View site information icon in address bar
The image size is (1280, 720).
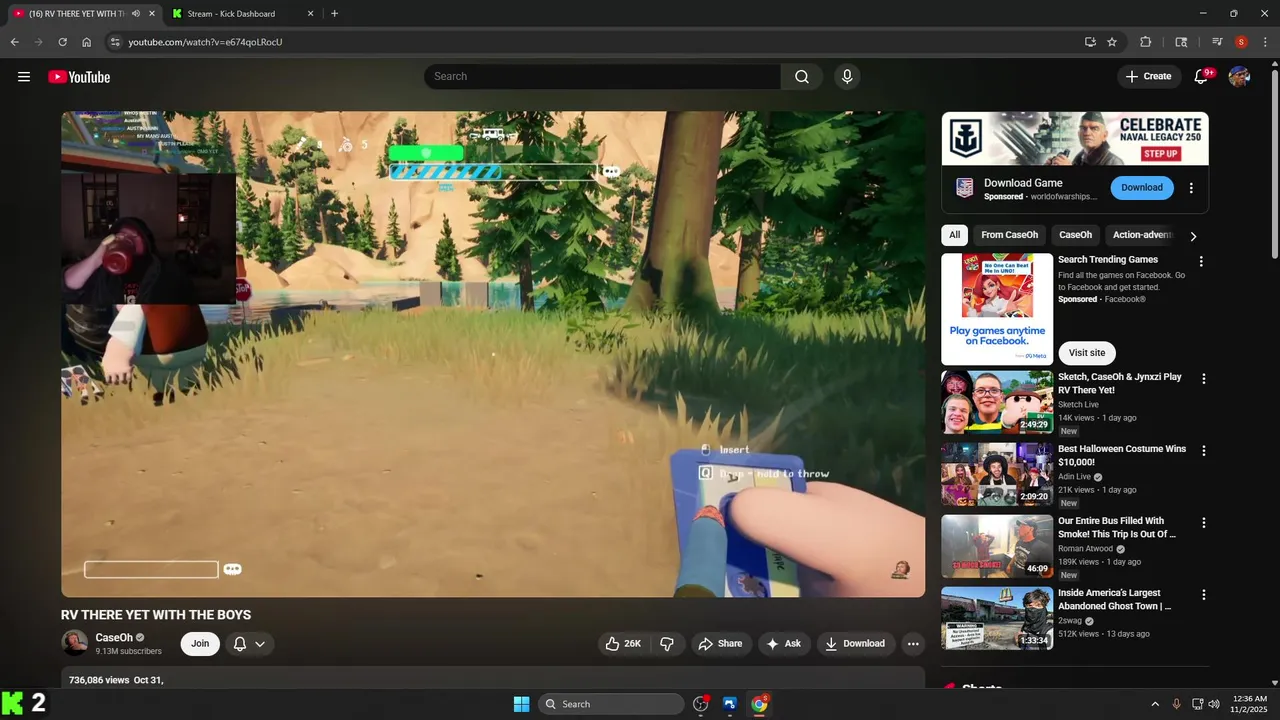[115, 42]
